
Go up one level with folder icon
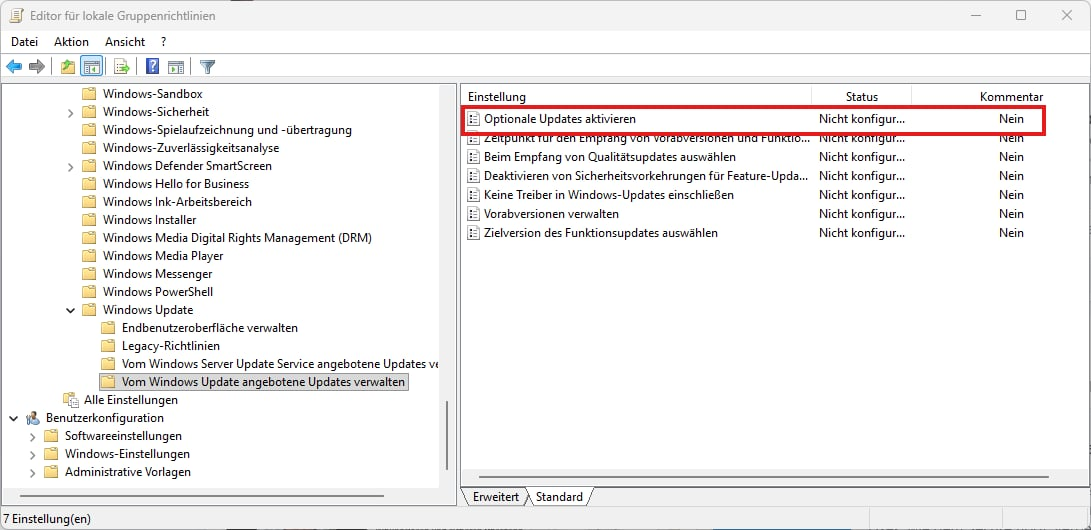[67, 67]
